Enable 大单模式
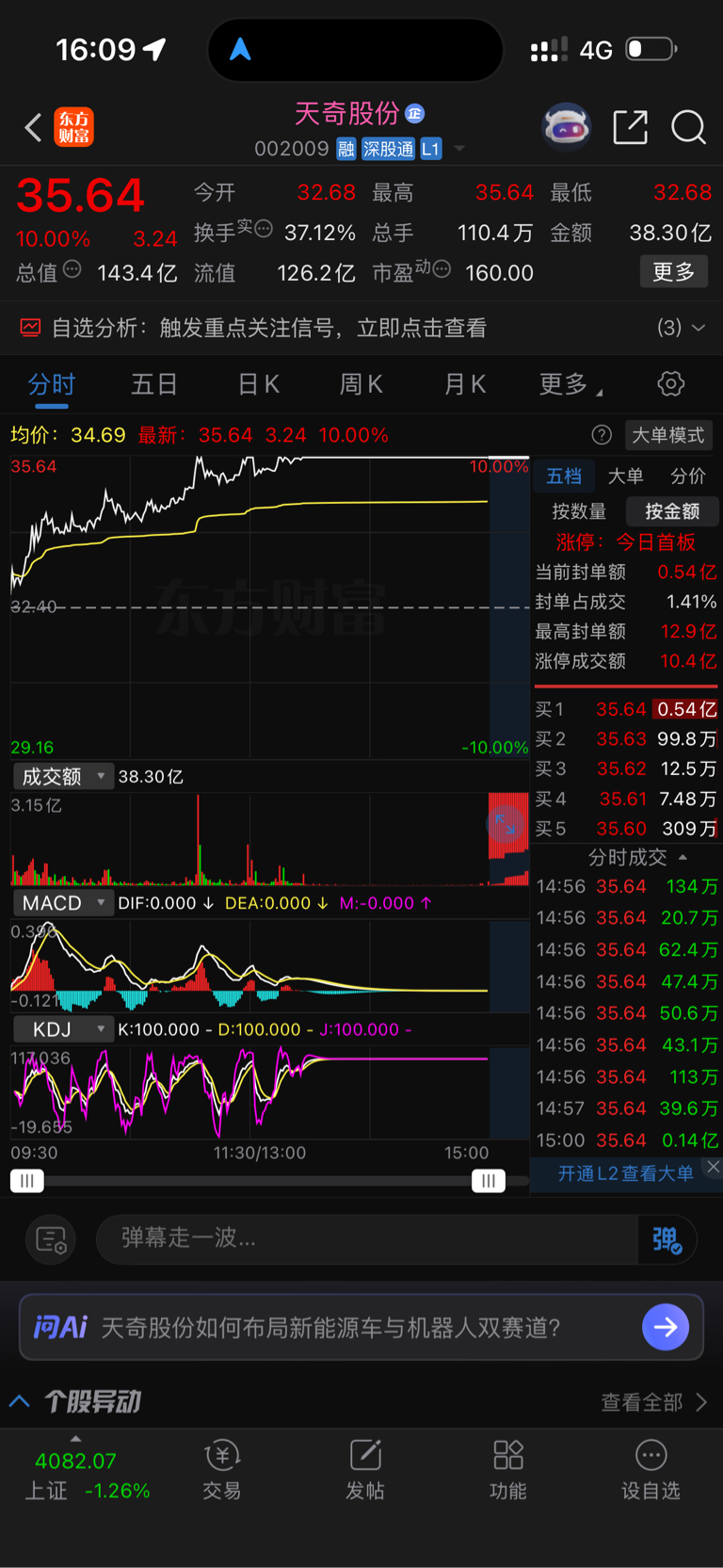Image resolution: width=723 pixels, height=1568 pixels. coord(667,435)
